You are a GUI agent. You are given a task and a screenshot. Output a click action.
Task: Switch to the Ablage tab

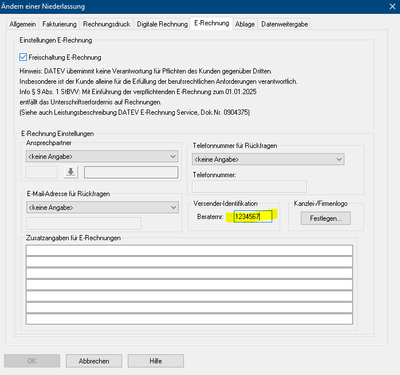tap(245, 24)
